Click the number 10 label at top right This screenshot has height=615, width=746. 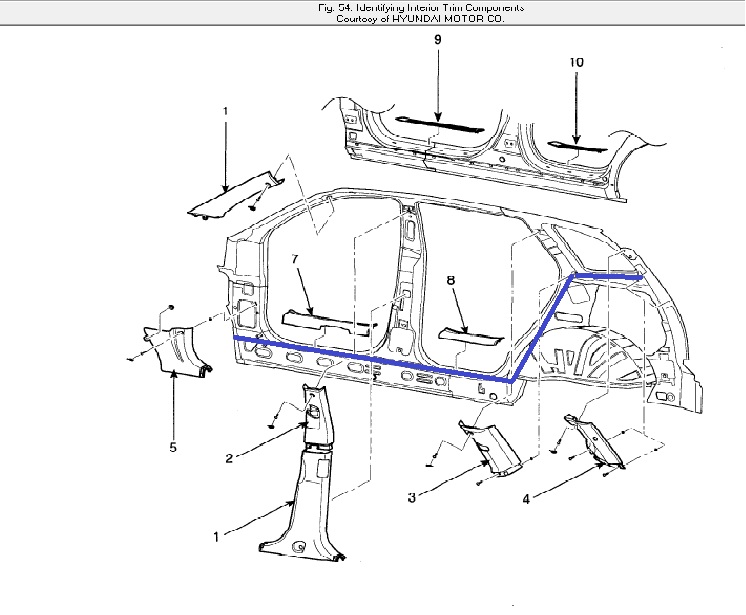coord(577,61)
